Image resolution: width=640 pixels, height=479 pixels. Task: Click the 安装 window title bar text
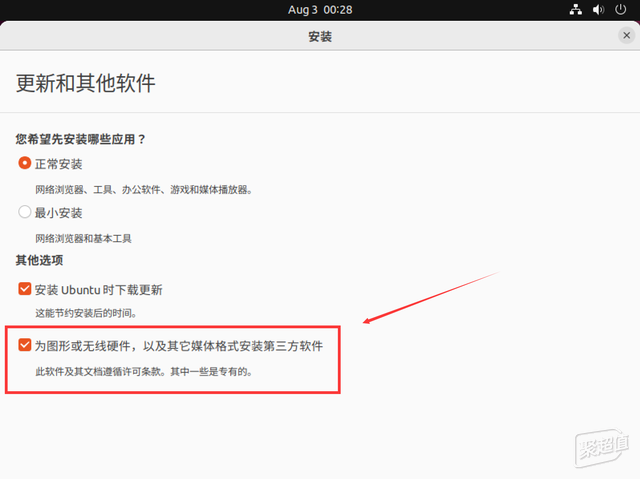point(320,36)
